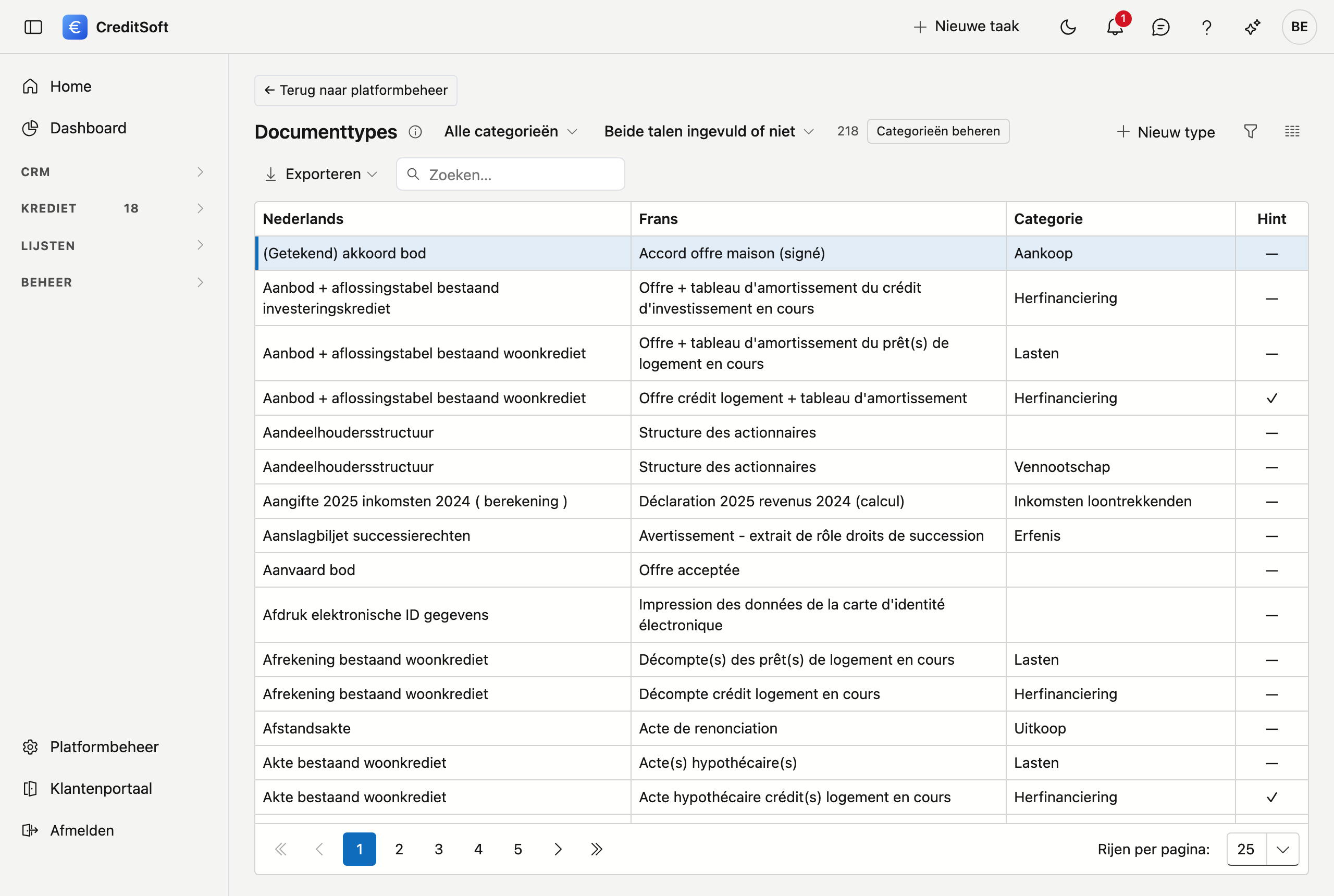Open Platformbeheer in sidebar
This screenshot has width=1334, height=896.
pos(104,747)
